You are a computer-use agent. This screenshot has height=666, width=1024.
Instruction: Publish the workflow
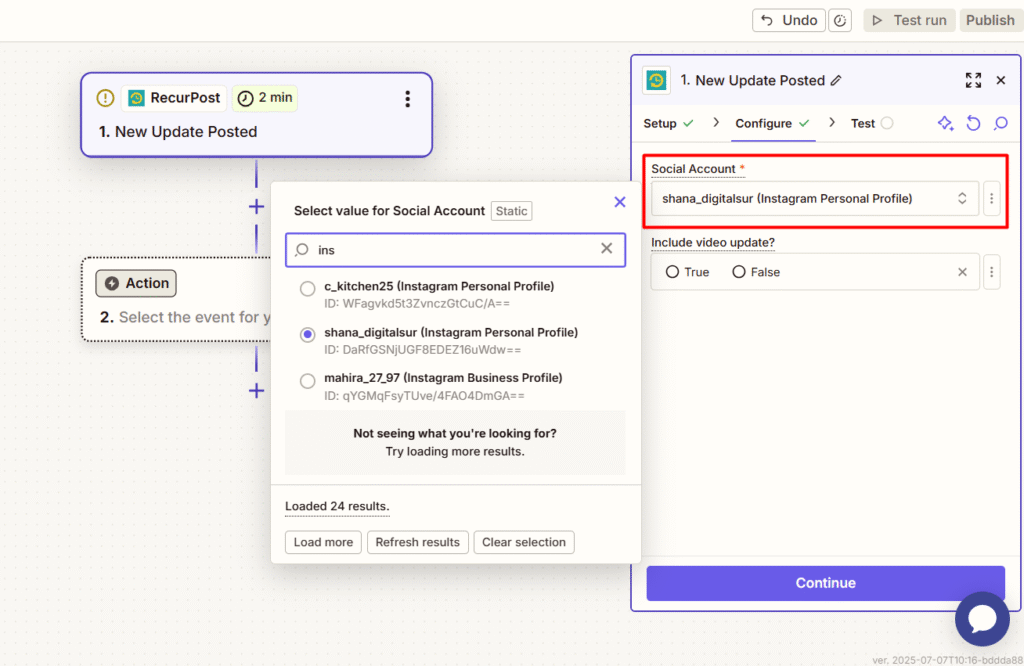(x=990, y=20)
